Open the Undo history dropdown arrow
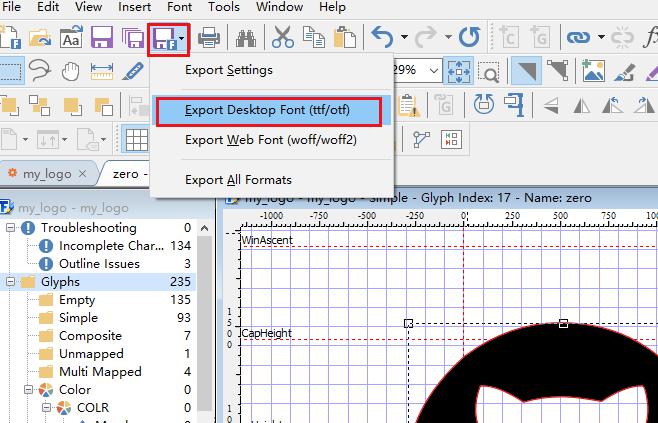Image resolution: width=658 pixels, height=423 pixels. (404, 38)
